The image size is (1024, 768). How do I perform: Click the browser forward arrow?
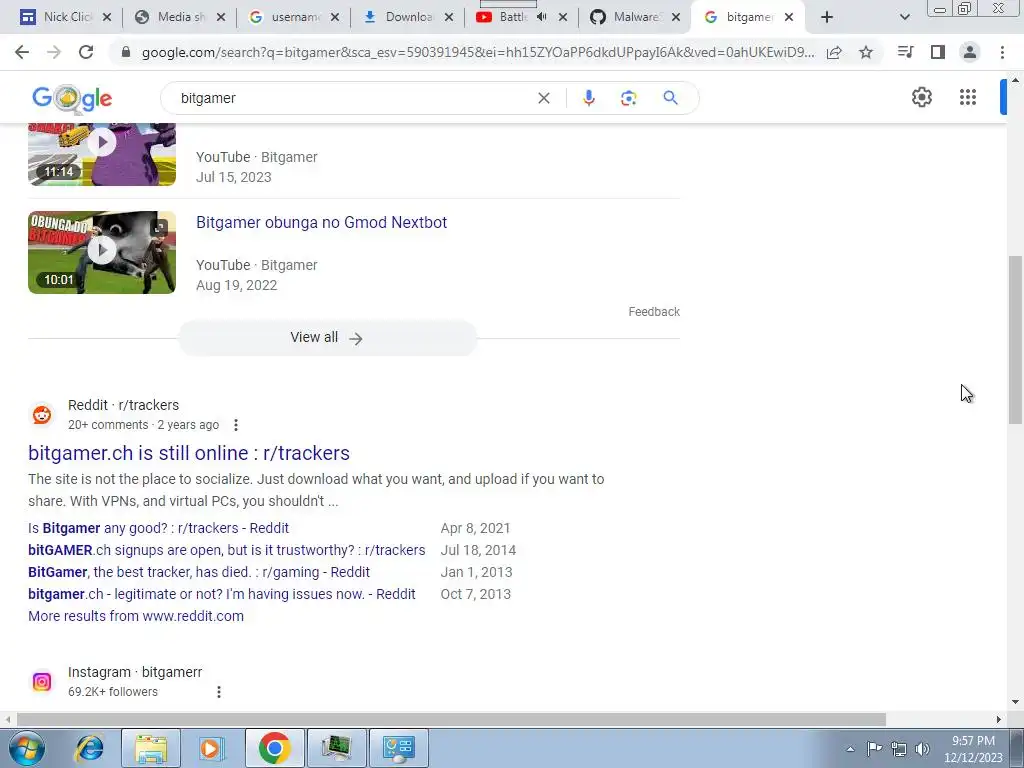54,52
